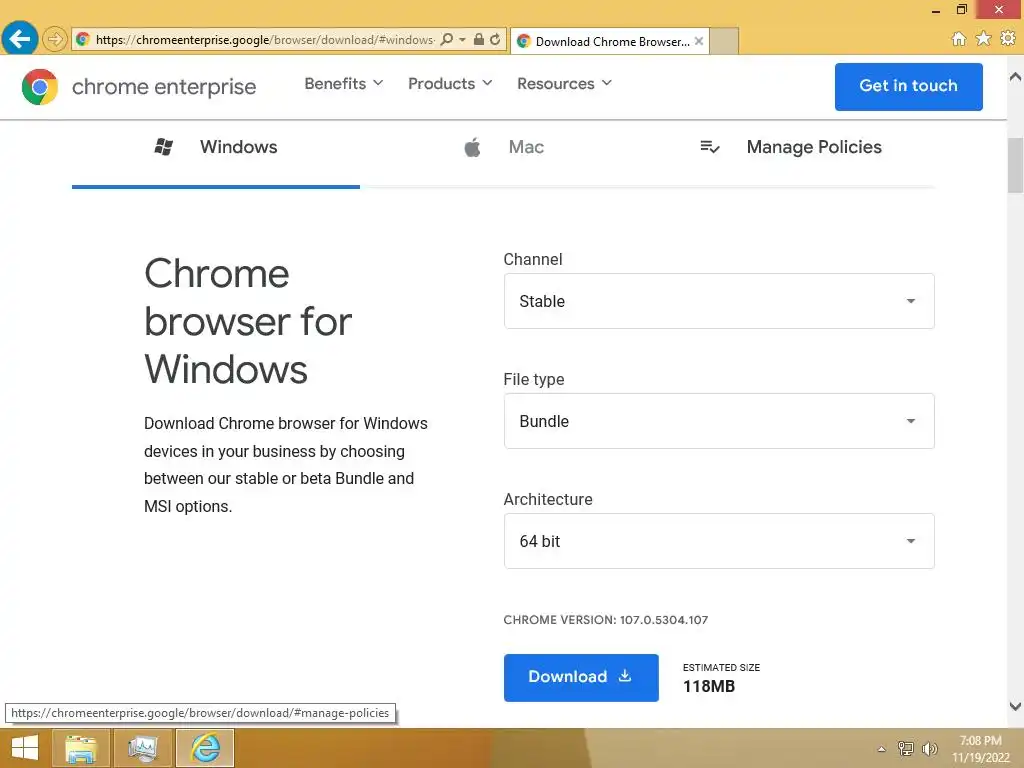Open the address bar autocomplete dropdown arrow
This screenshot has width=1024, height=768.
tap(462, 39)
